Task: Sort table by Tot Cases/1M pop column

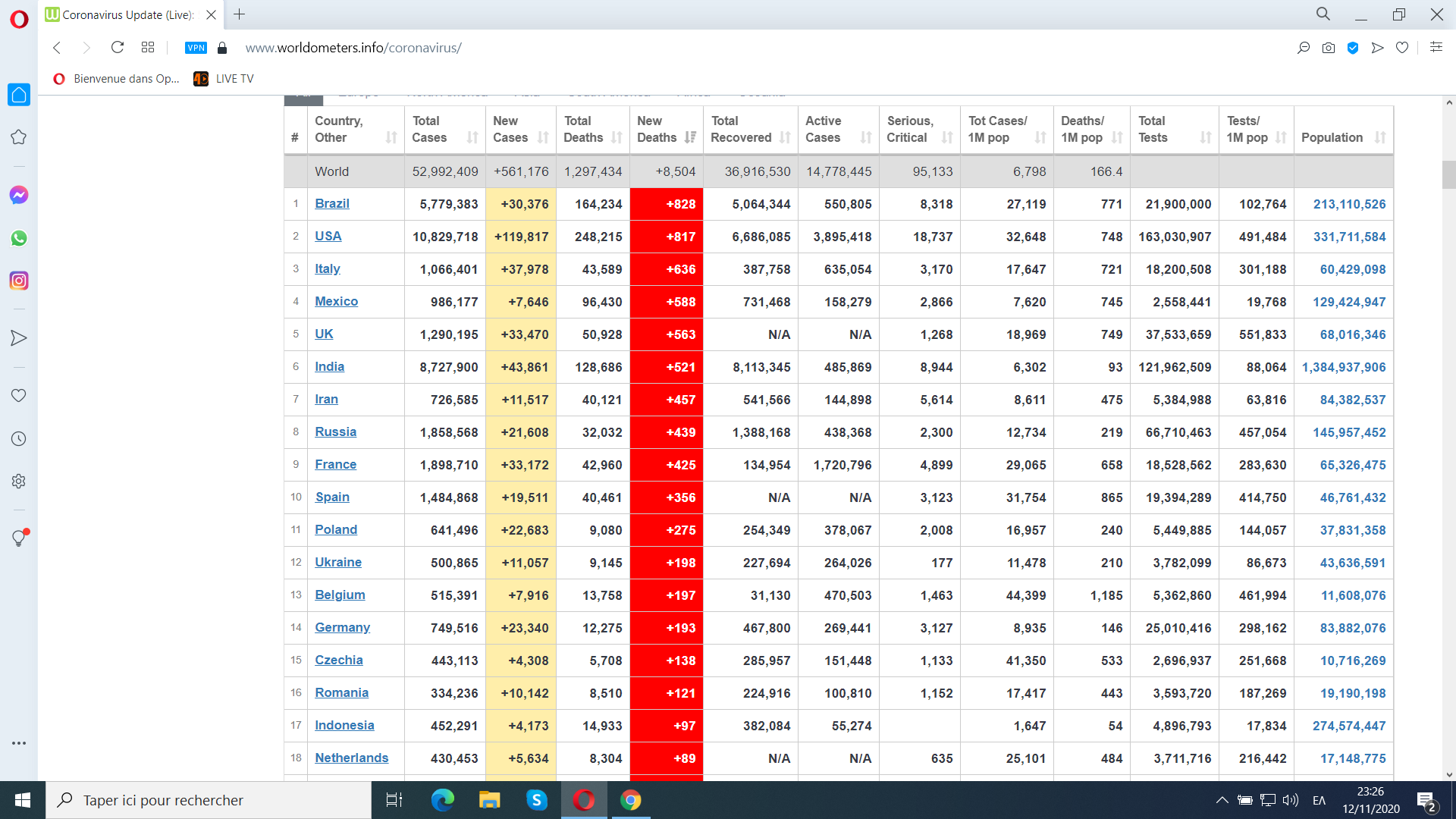Action: [x=1007, y=130]
